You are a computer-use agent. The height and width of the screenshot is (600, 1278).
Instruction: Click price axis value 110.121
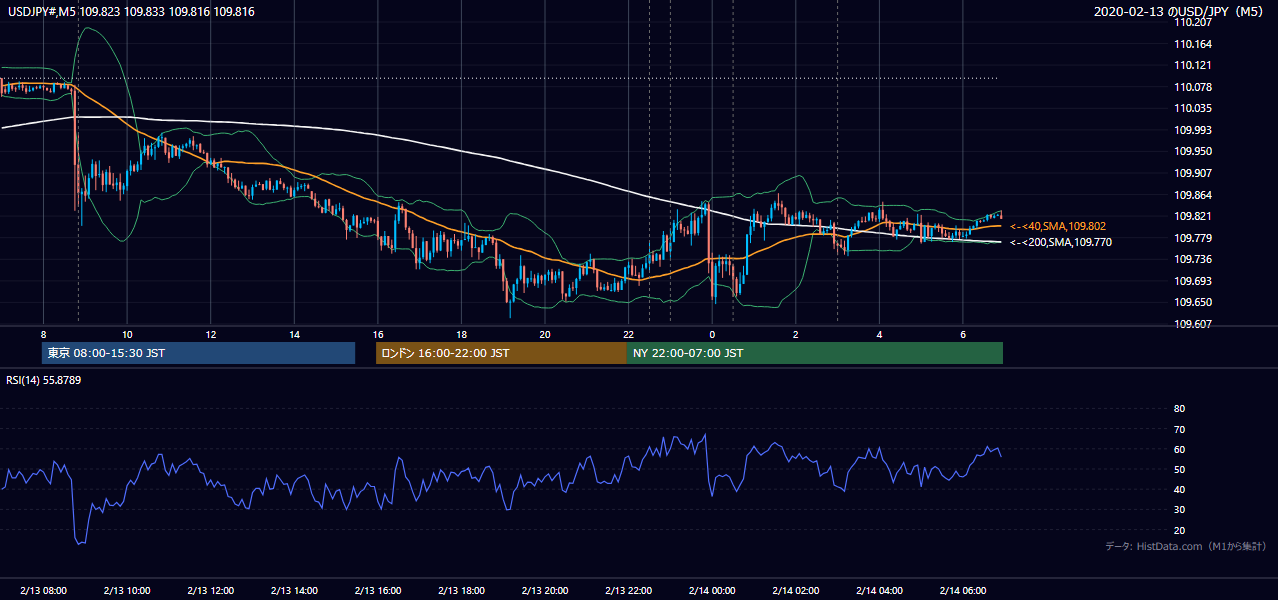[1194, 65]
